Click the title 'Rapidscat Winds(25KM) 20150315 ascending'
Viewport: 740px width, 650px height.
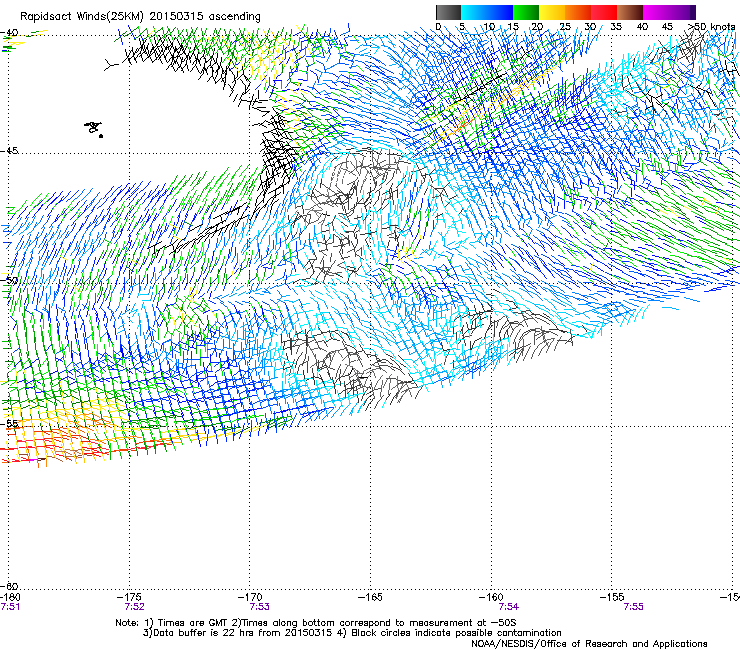tap(140, 17)
